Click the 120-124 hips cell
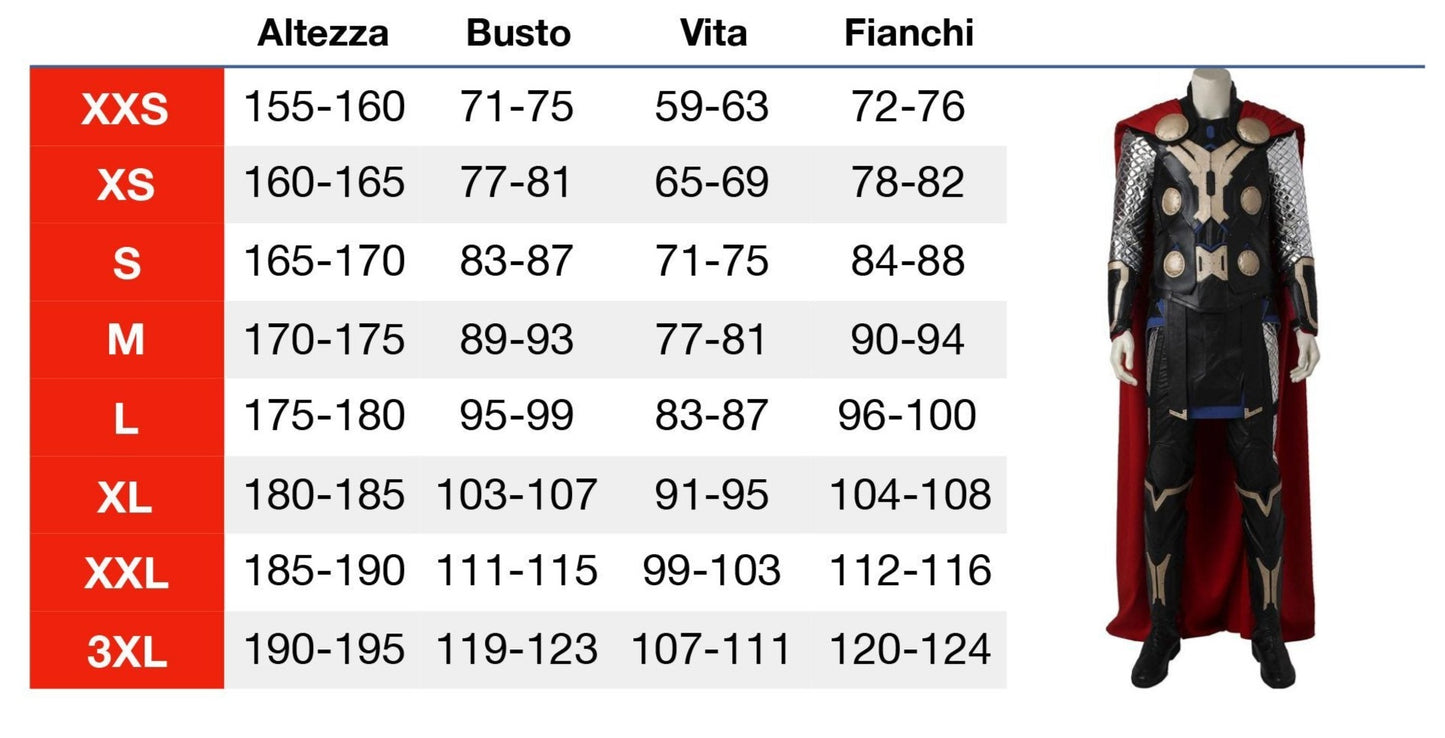The height and width of the screenshot is (738, 1445). point(909,650)
